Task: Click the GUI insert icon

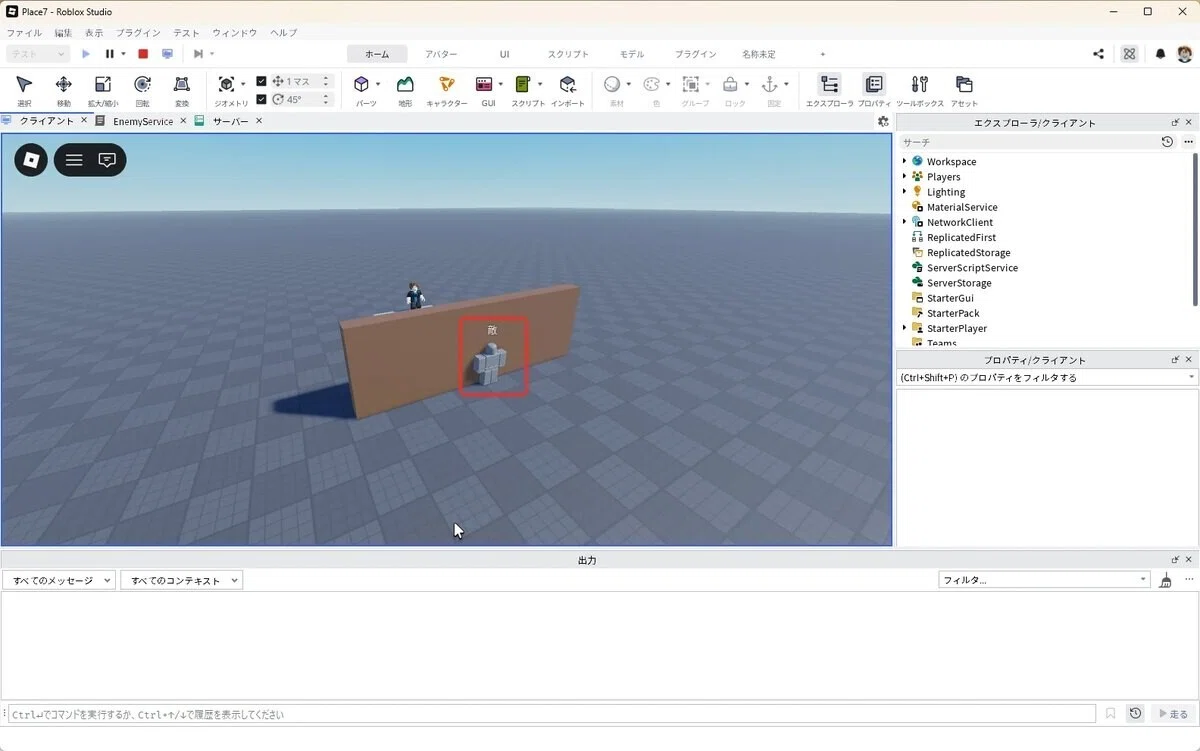Action: [x=484, y=85]
